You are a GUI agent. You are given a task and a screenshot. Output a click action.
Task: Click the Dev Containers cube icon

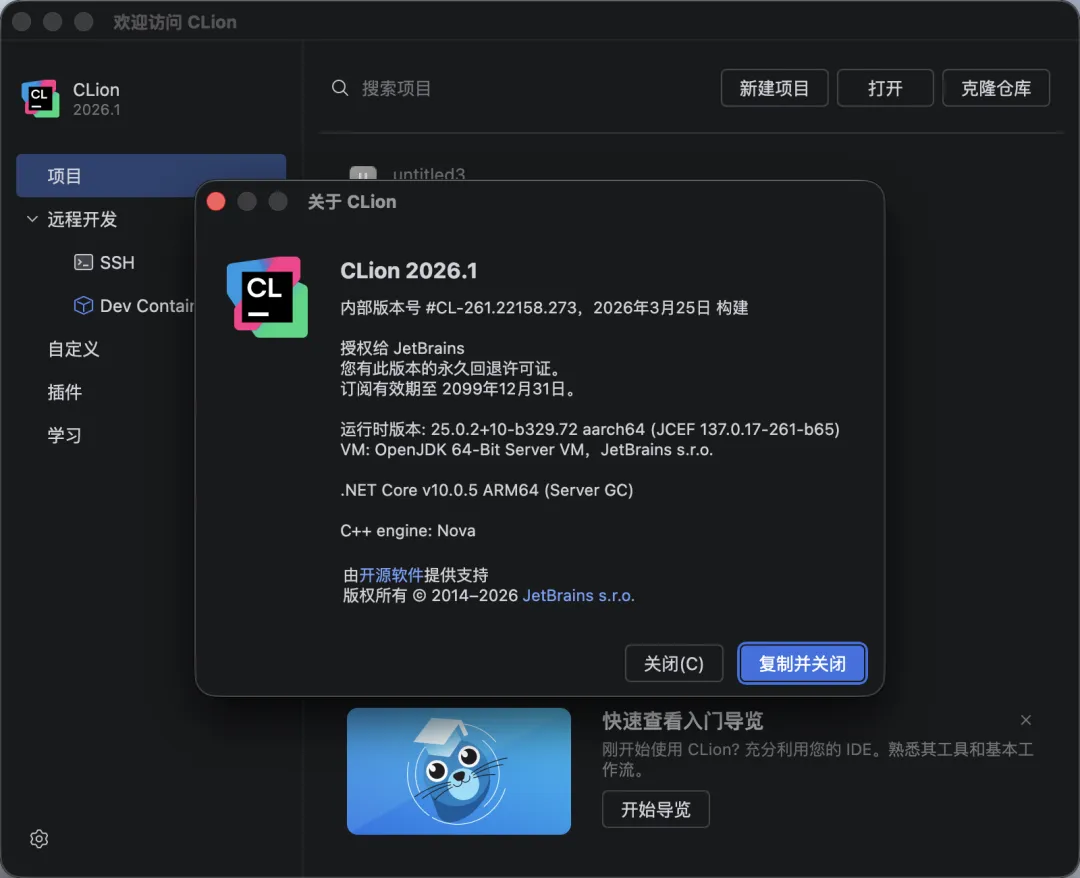click(84, 306)
